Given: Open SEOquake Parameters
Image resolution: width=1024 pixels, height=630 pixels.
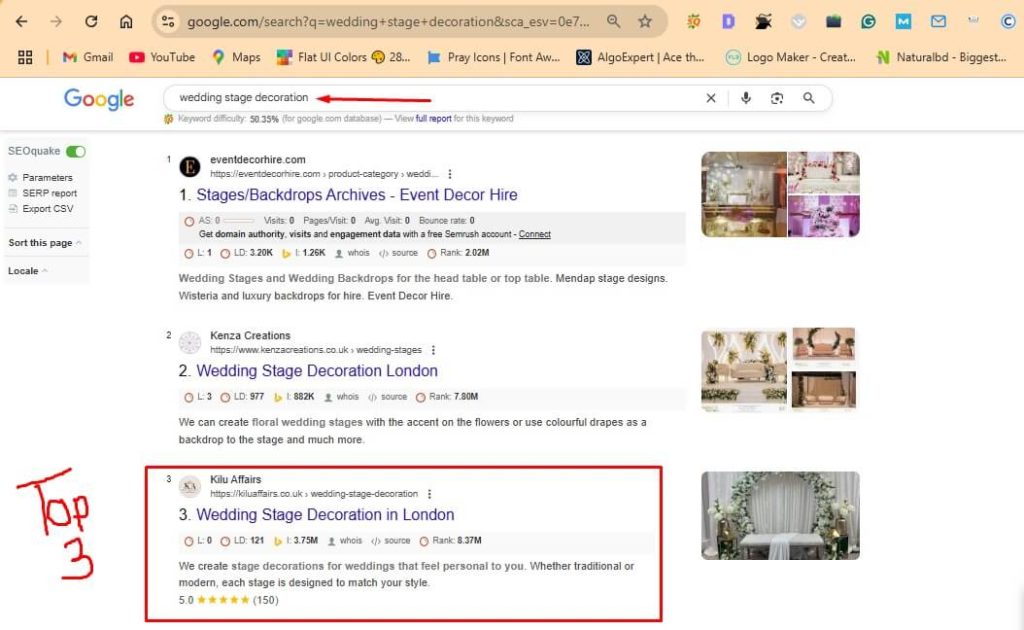Looking at the screenshot, I should pyautogui.click(x=47, y=178).
